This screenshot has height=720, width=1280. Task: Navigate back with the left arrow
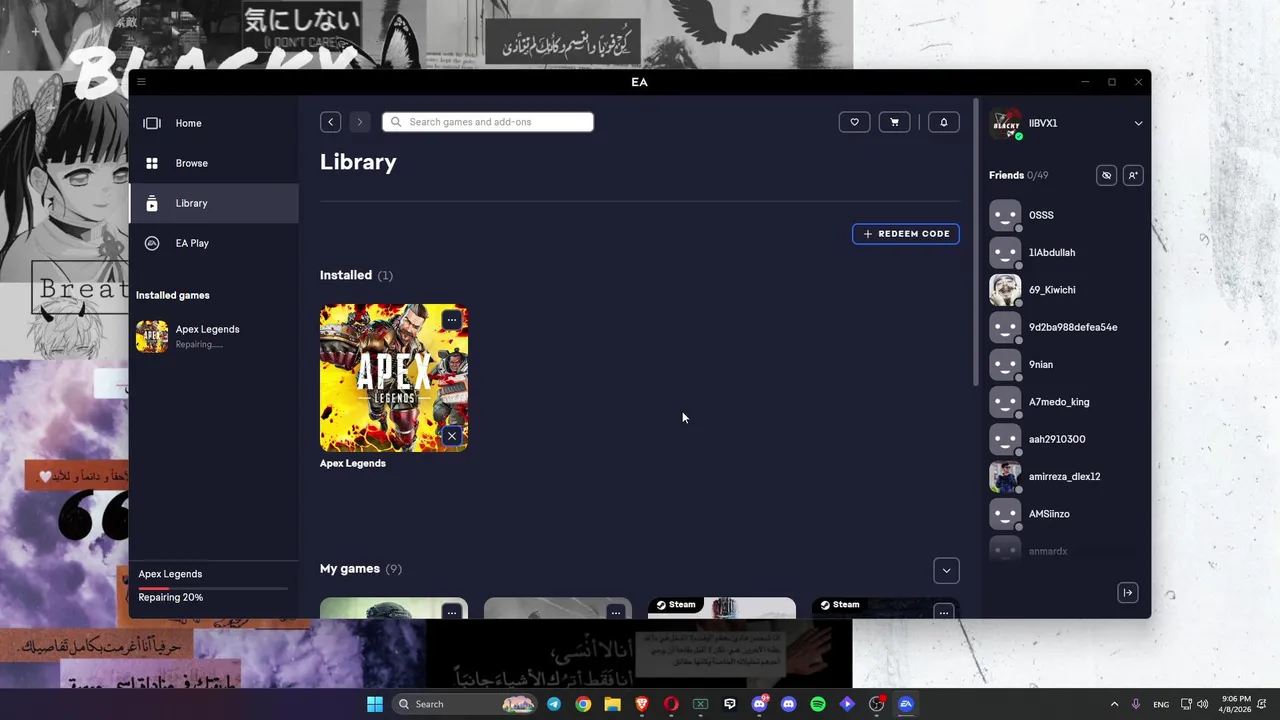[331, 122]
